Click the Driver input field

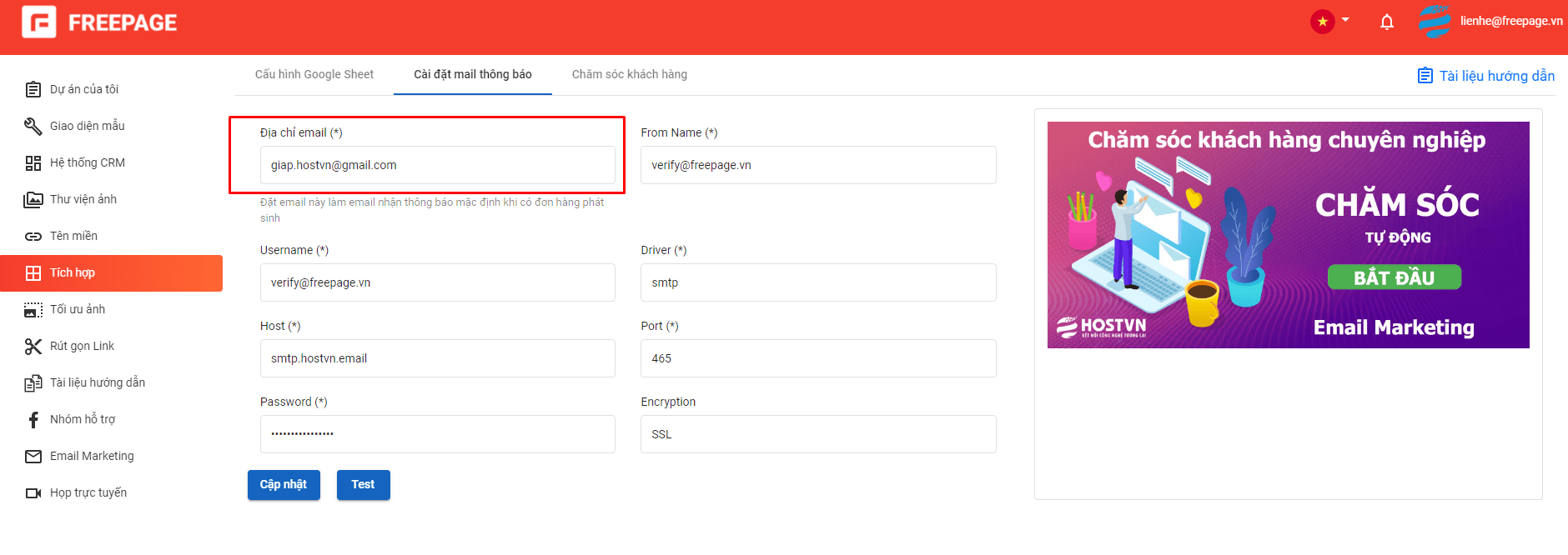point(818,282)
